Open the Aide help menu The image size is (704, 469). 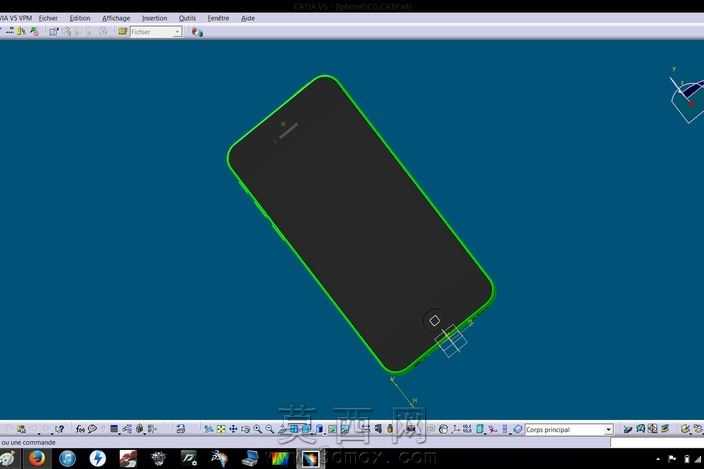pos(248,18)
